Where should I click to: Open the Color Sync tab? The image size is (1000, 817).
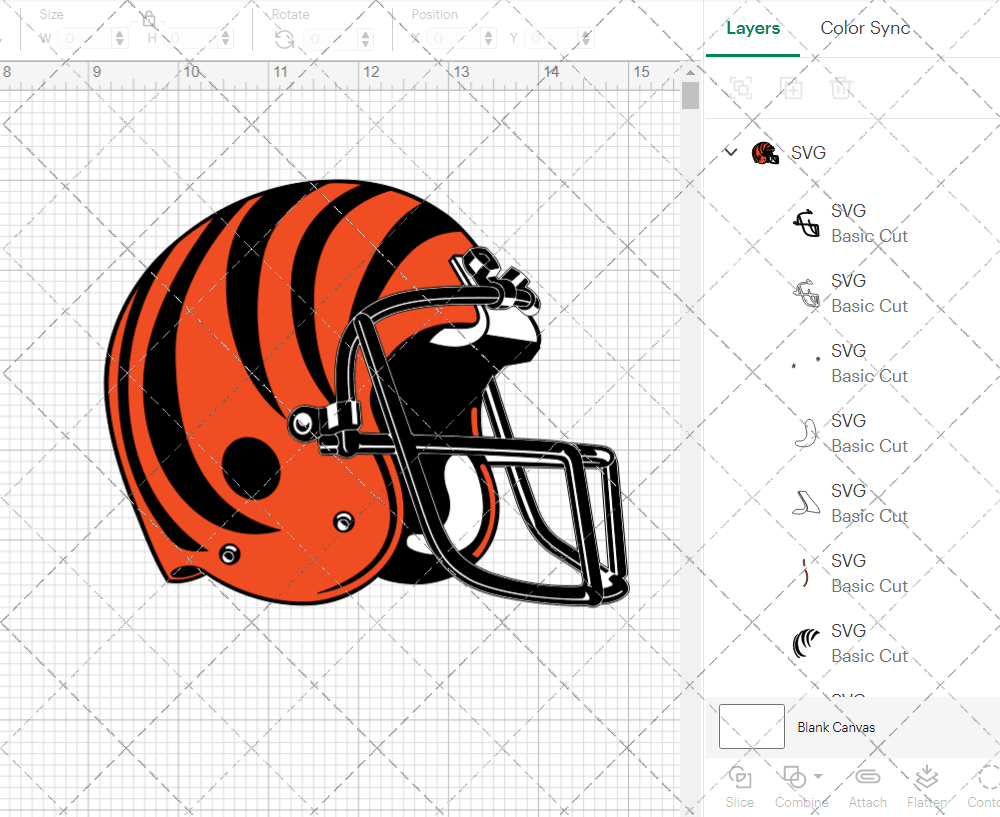click(865, 29)
